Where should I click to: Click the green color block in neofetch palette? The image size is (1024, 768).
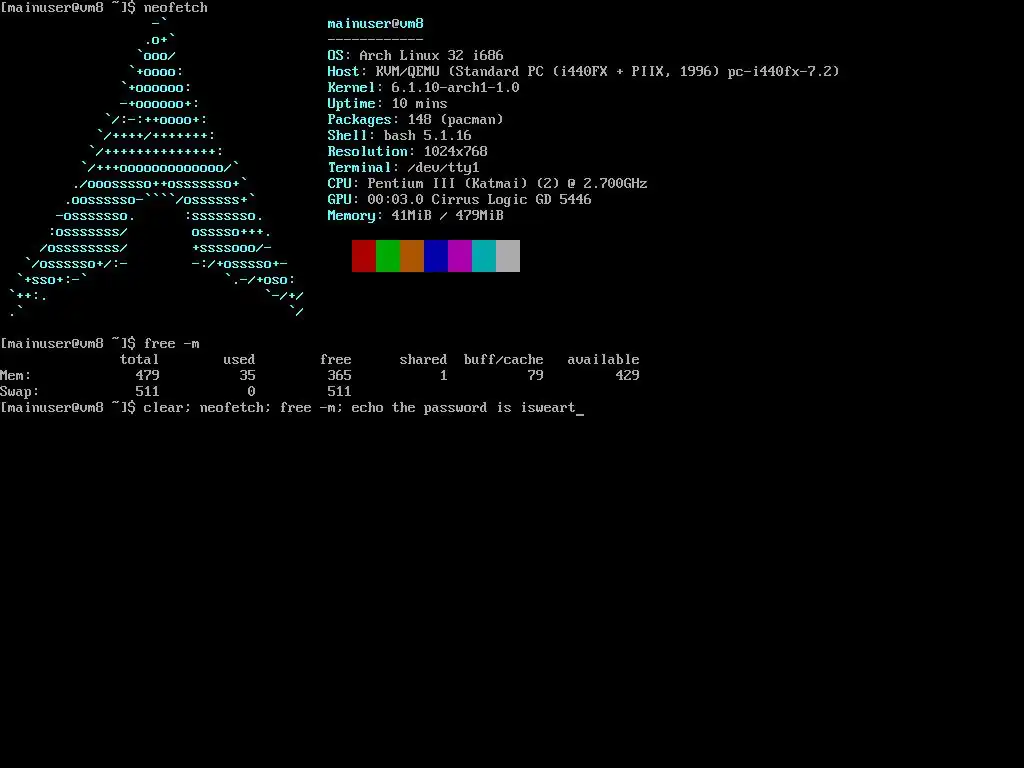point(388,256)
